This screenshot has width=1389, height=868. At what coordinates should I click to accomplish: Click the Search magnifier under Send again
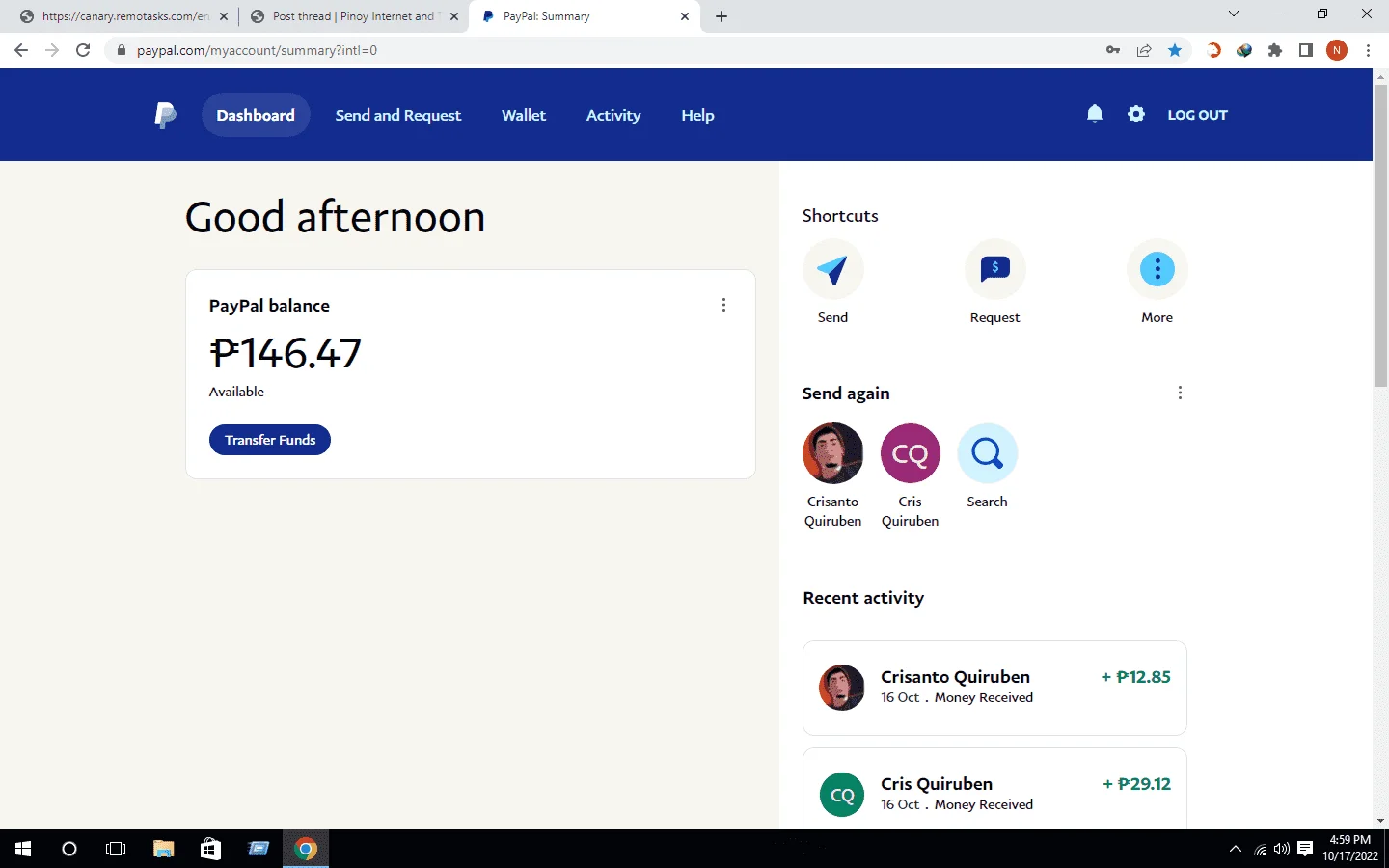tap(987, 453)
